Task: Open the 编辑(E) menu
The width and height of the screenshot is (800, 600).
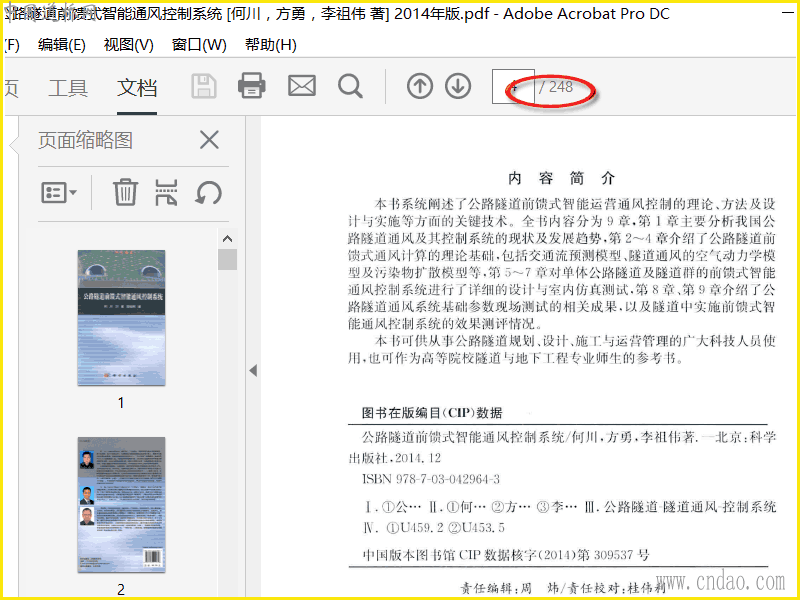Action: point(62,45)
